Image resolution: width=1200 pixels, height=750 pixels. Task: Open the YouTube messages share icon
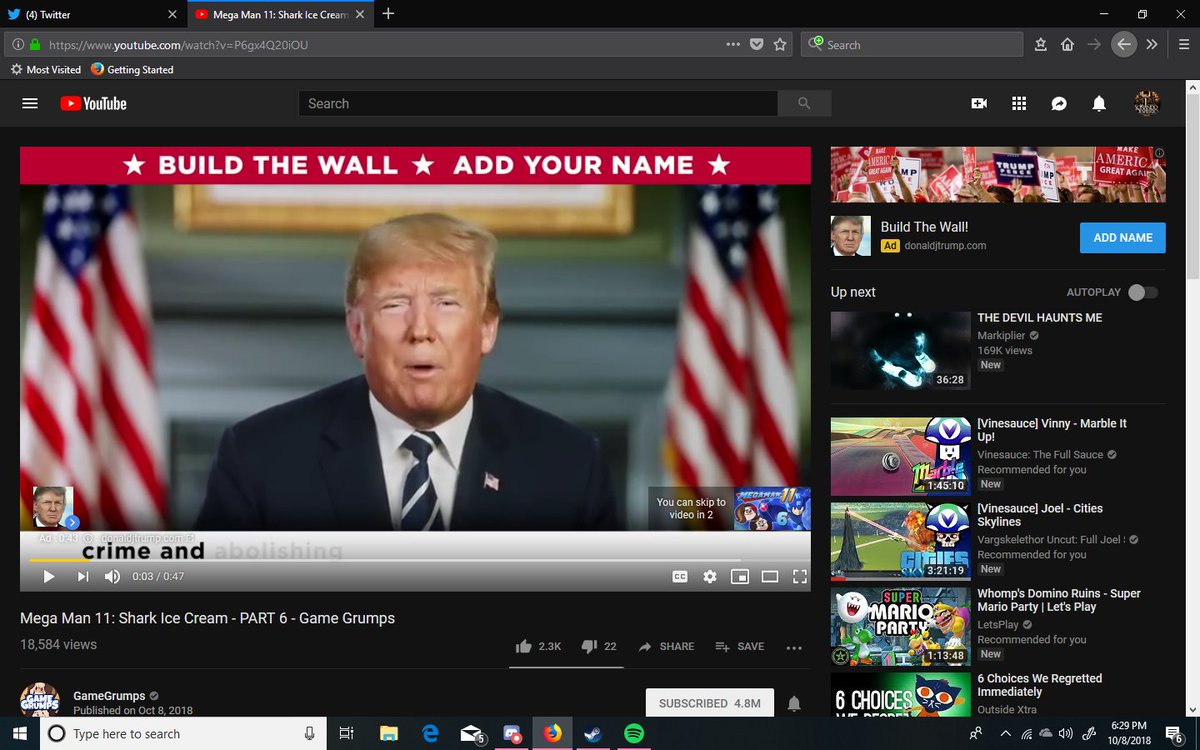[x=1059, y=103]
